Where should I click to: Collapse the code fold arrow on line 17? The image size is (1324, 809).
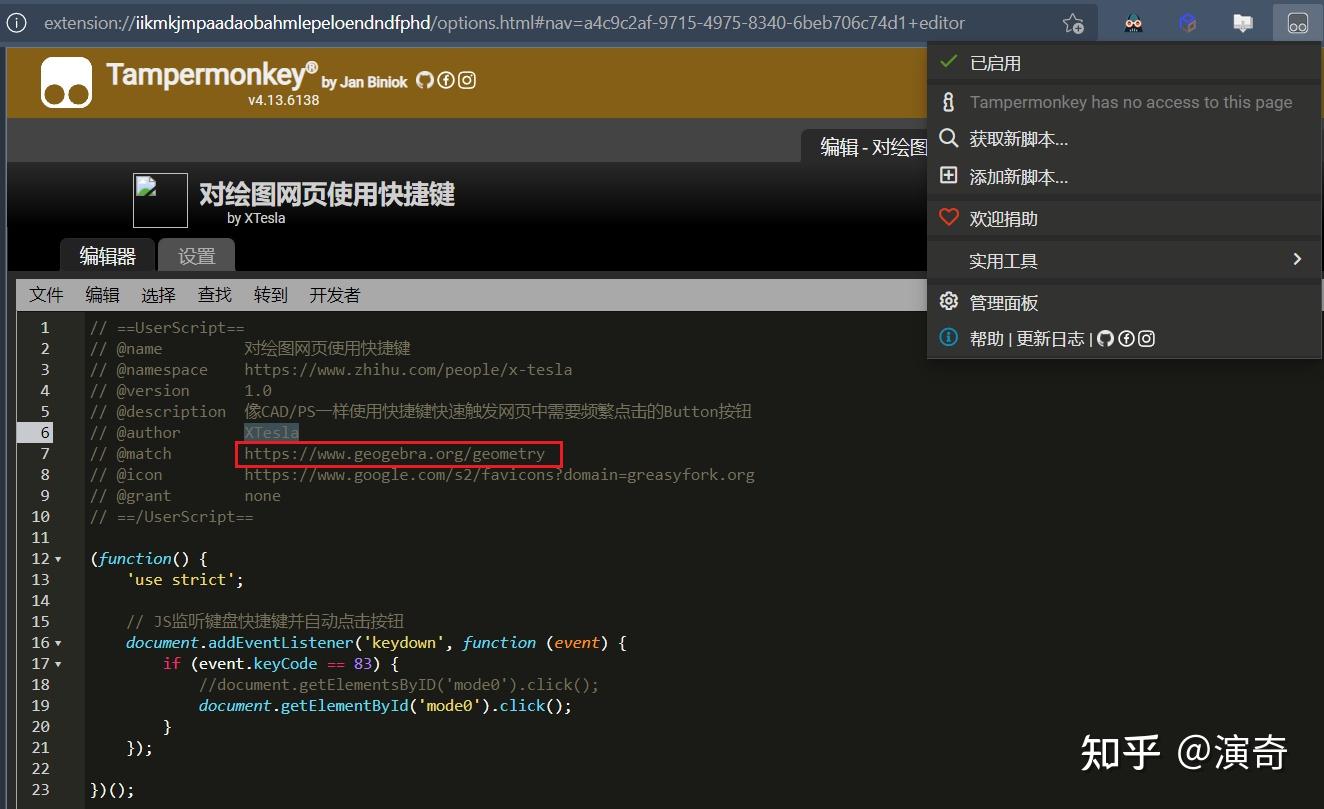pos(58,664)
